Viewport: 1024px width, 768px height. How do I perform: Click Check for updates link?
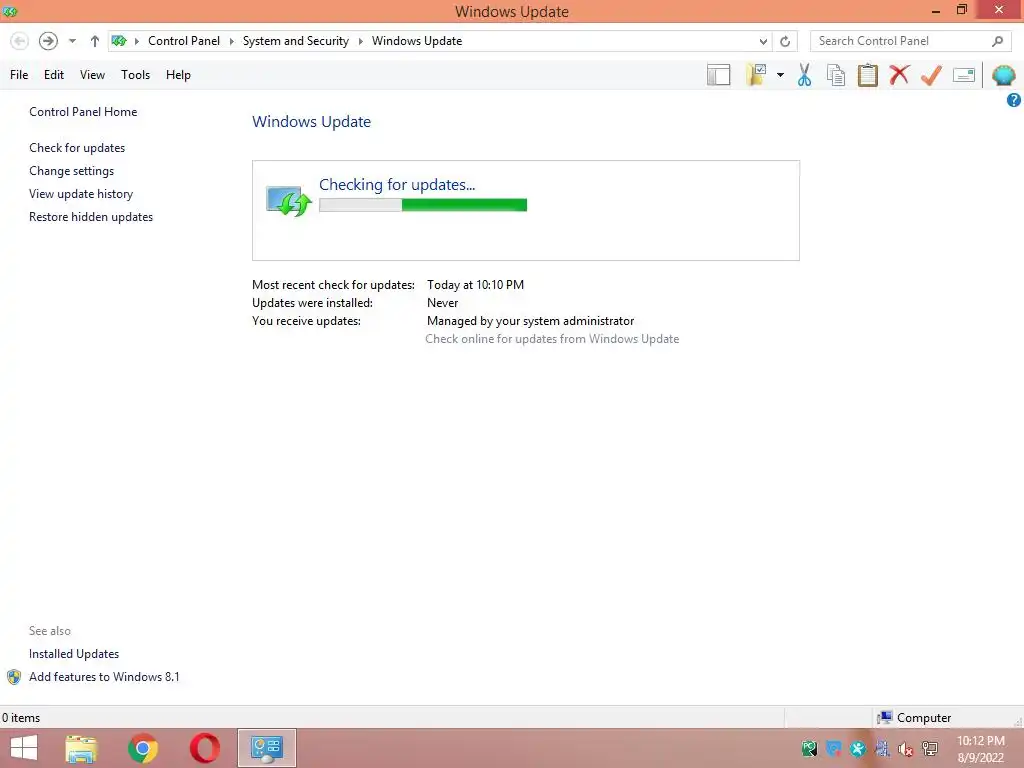pos(77,148)
